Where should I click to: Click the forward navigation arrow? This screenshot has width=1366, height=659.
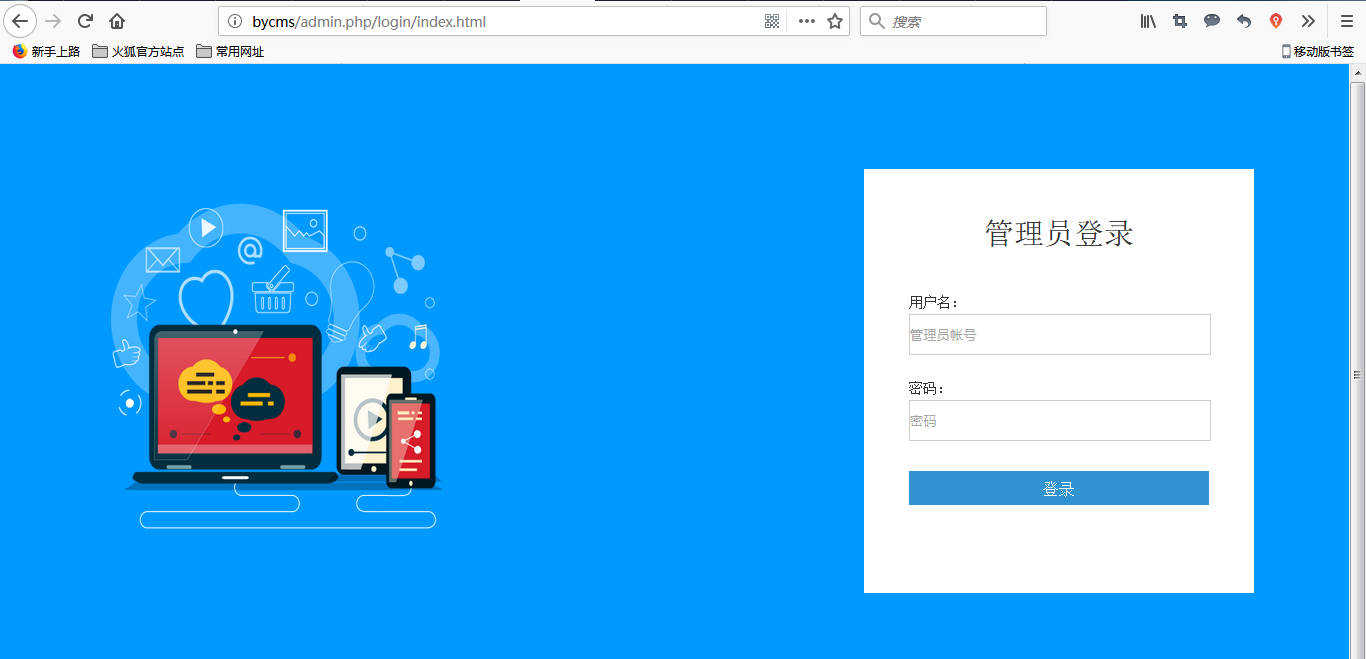pos(54,21)
